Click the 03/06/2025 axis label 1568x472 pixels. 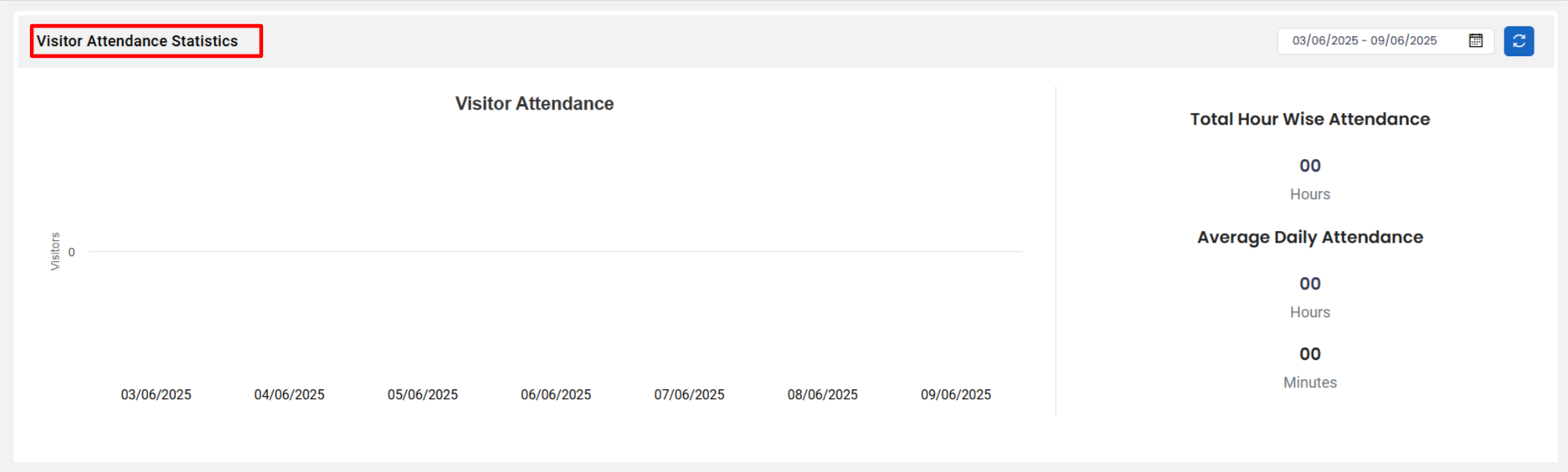click(x=156, y=395)
